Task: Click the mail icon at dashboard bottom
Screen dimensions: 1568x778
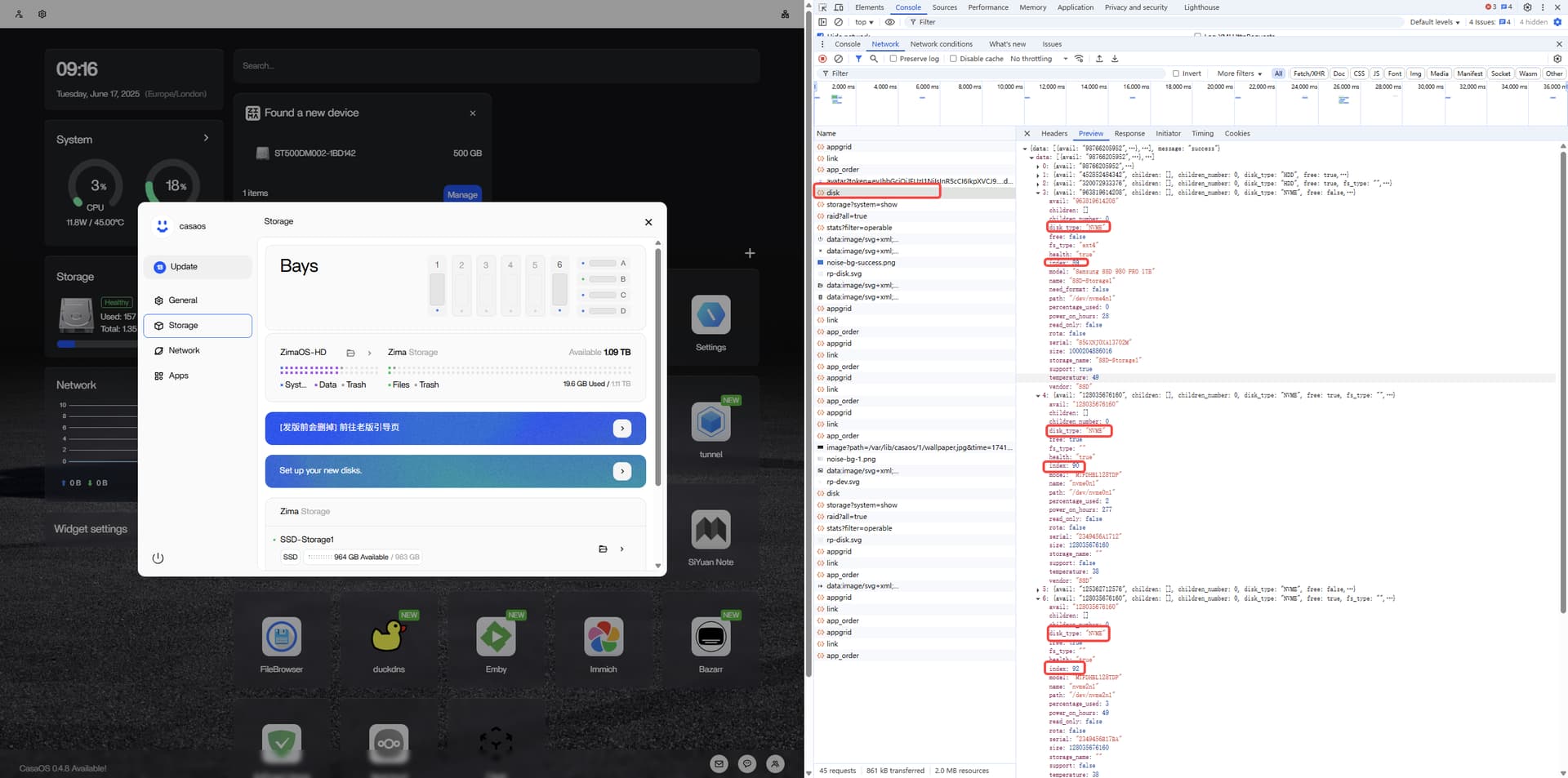Action: pyautogui.click(x=719, y=764)
